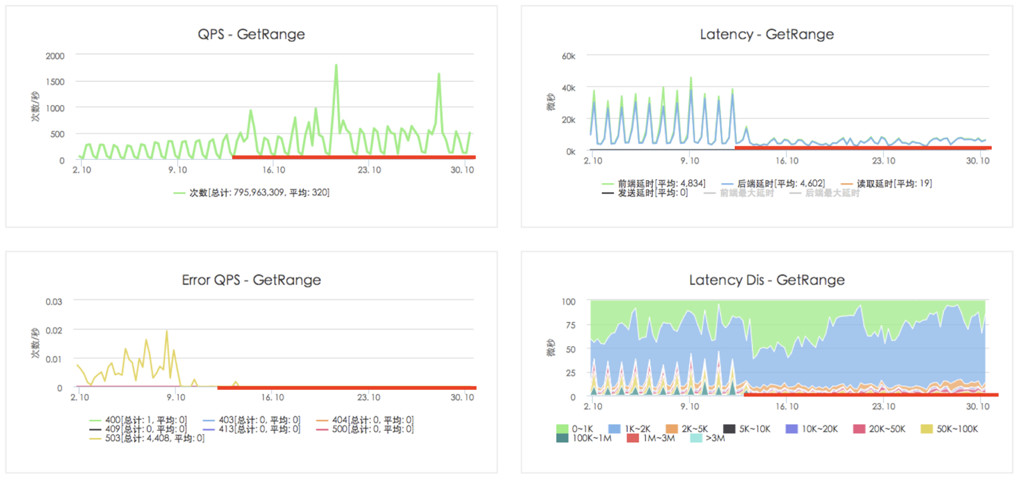Click the >3M light cyan legend swatch

(697, 439)
